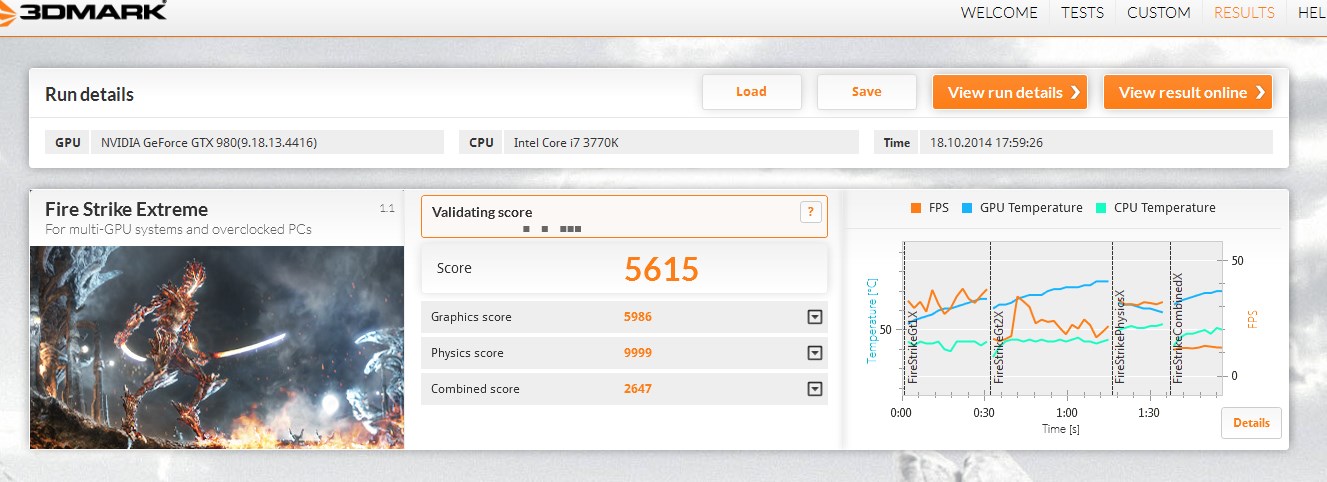Click the green CPU Temperature legend swatch
This screenshot has height=482, width=1327.
(x=1101, y=208)
